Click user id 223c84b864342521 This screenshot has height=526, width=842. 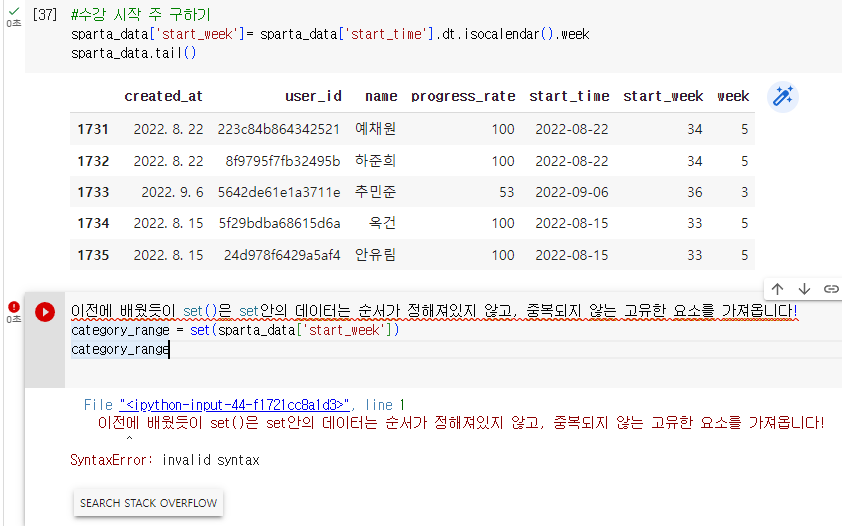tap(279, 129)
